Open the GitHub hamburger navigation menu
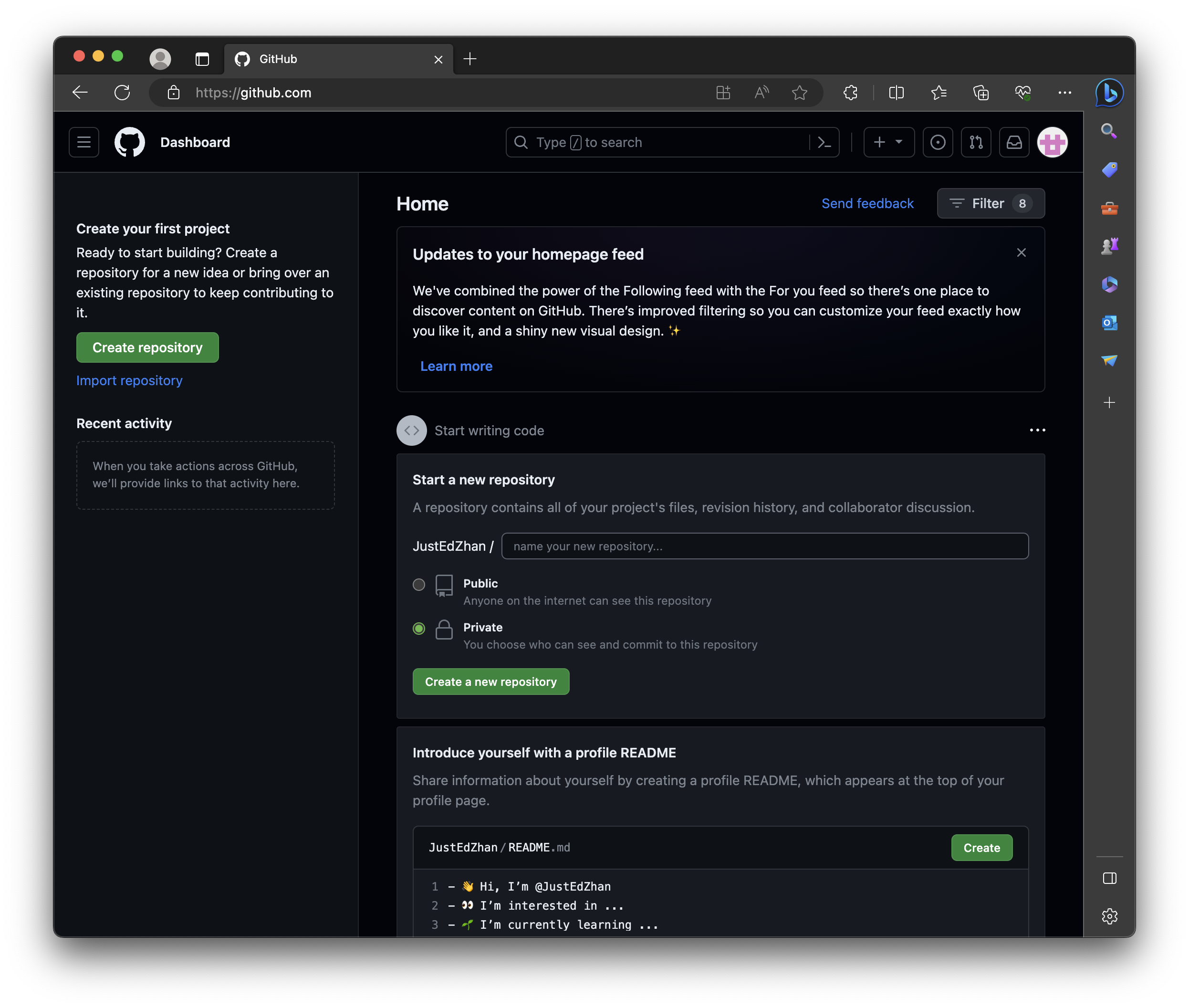 (84, 142)
